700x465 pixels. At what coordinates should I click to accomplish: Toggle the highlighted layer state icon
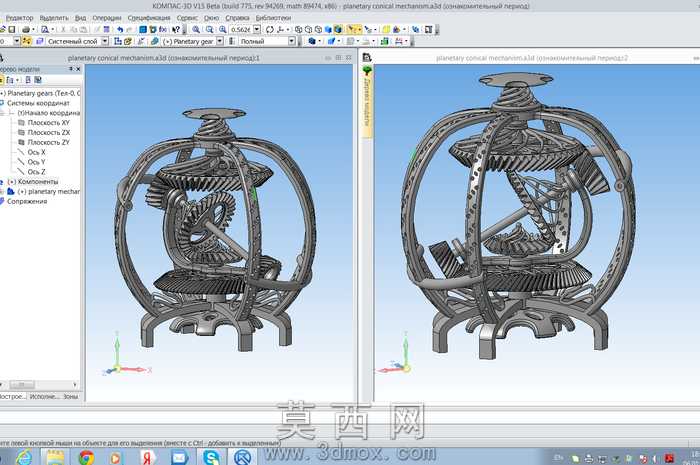point(26,41)
